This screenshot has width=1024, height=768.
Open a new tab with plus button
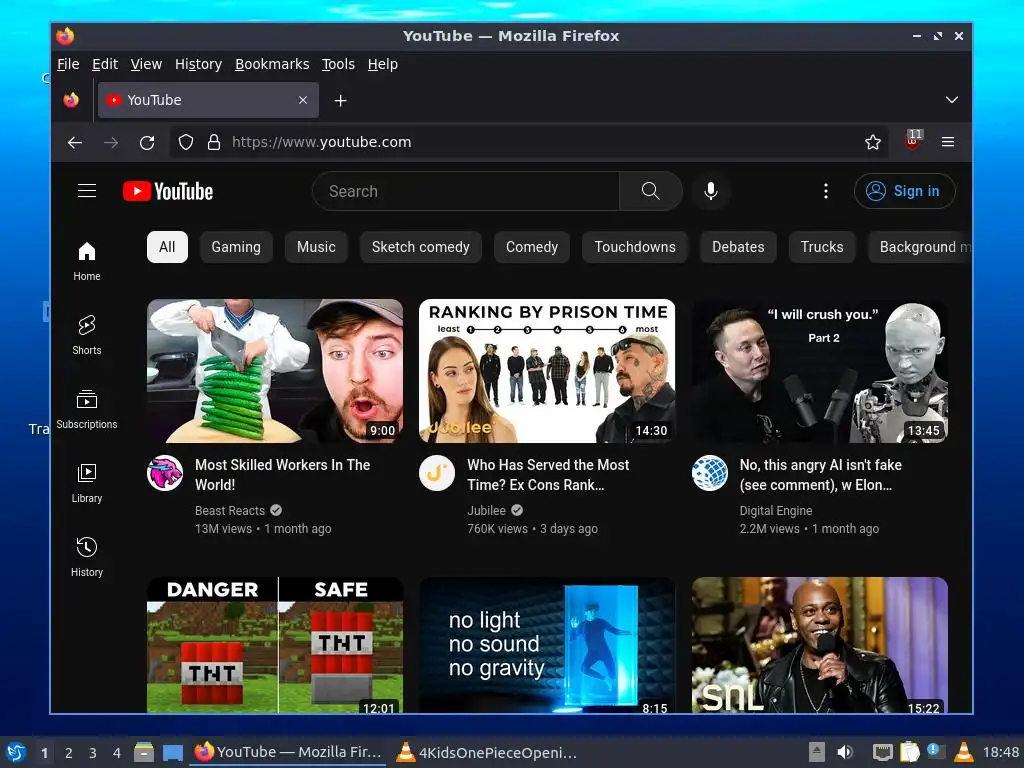[340, 101]
